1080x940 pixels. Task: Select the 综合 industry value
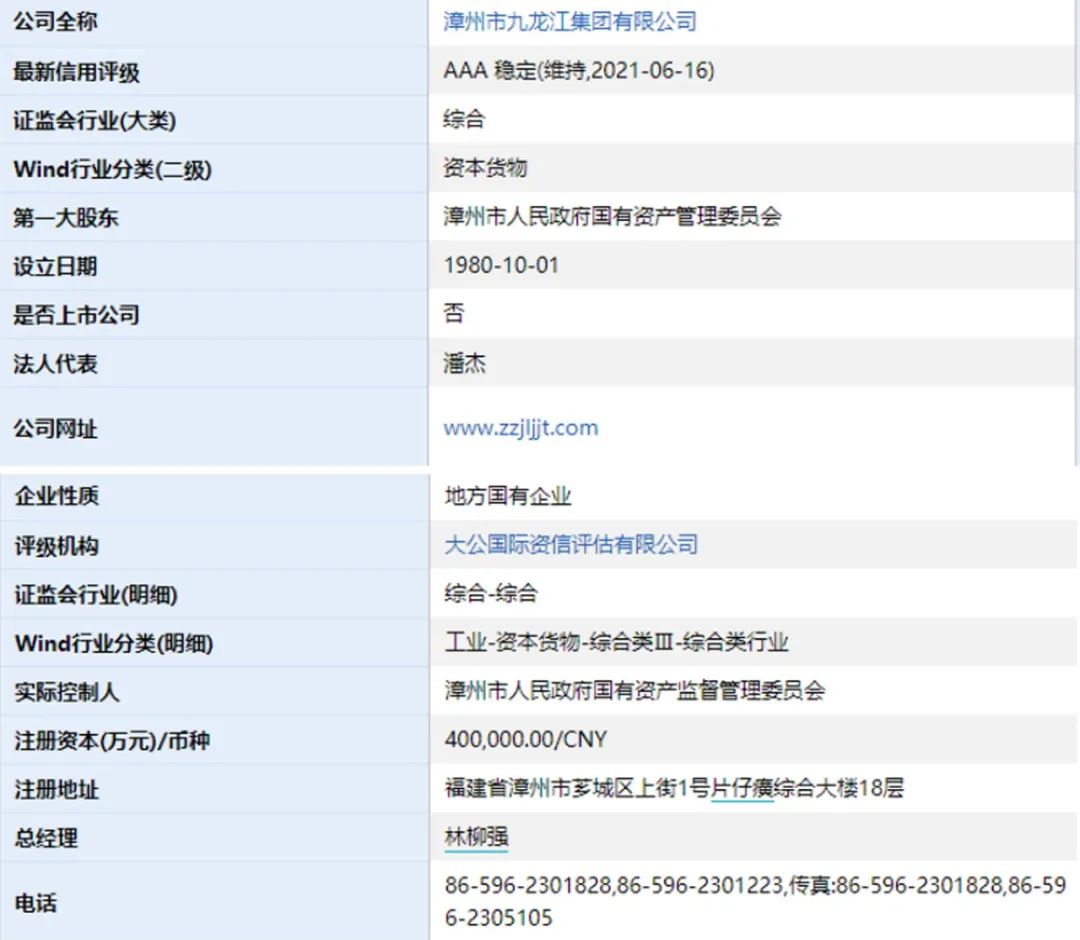[x=464, y=119]
